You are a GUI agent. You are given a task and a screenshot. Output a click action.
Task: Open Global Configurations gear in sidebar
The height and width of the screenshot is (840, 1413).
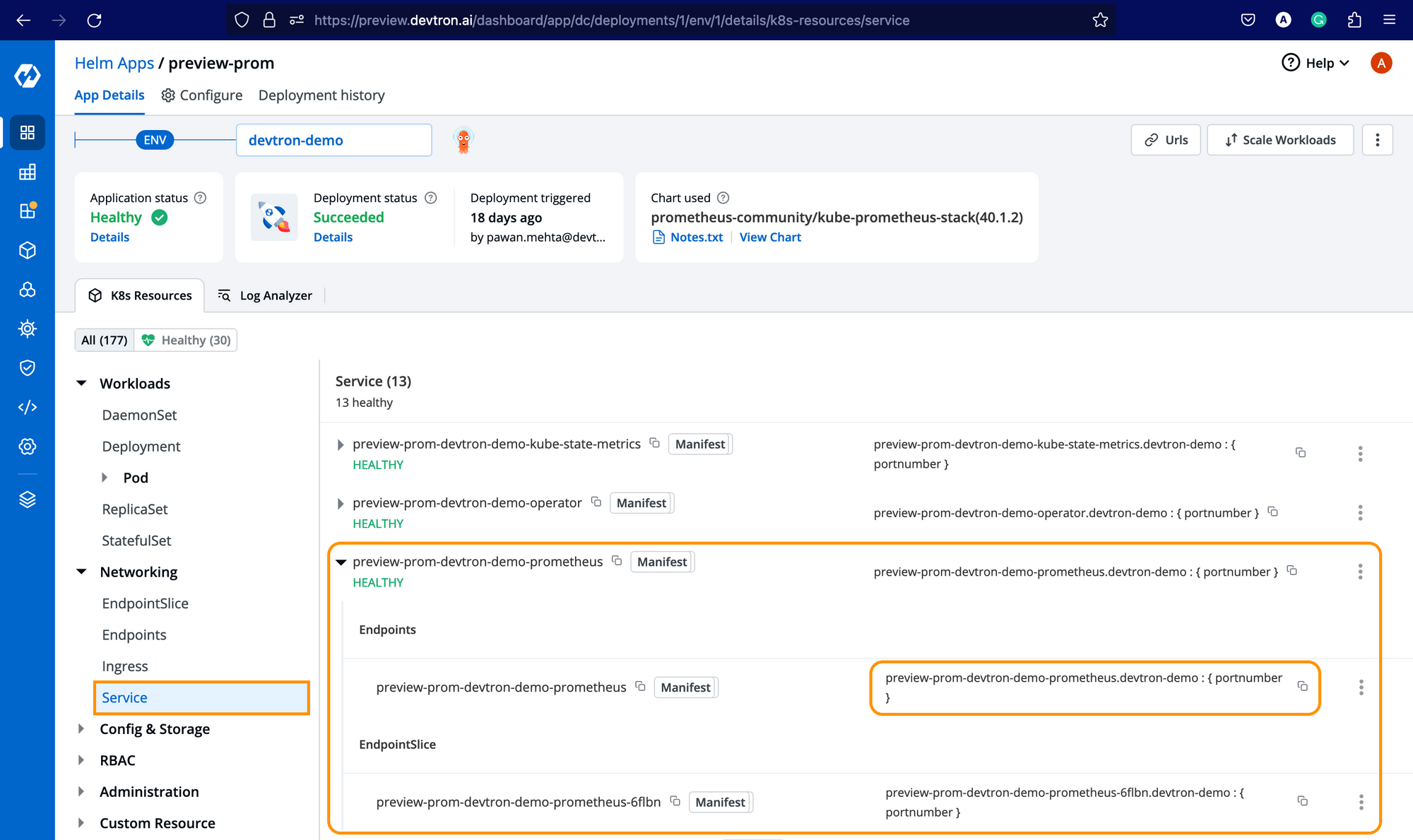coord(28,446)
